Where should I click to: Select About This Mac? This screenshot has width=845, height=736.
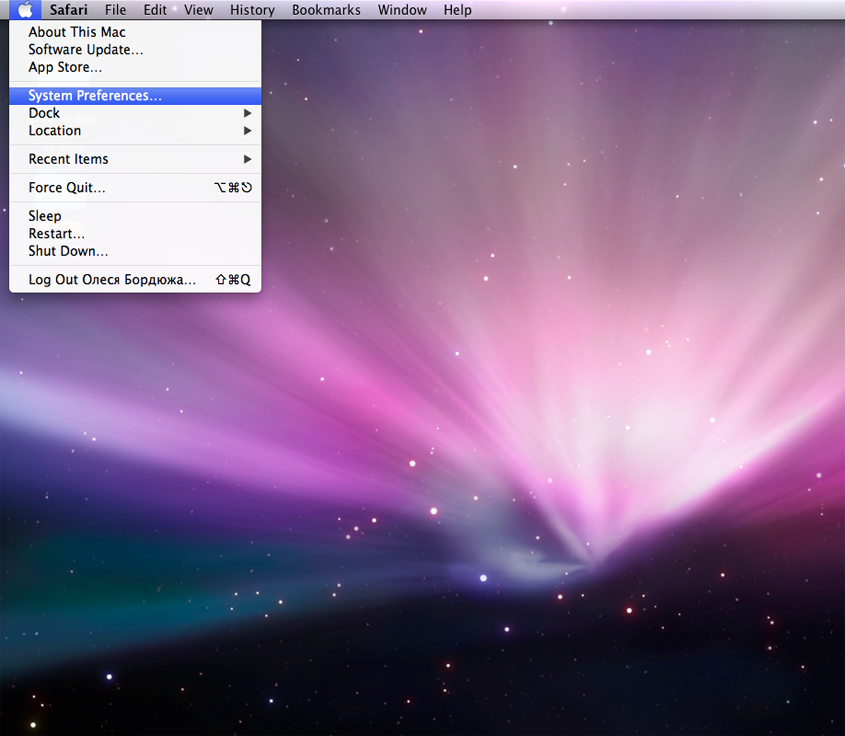pos(77,32)
